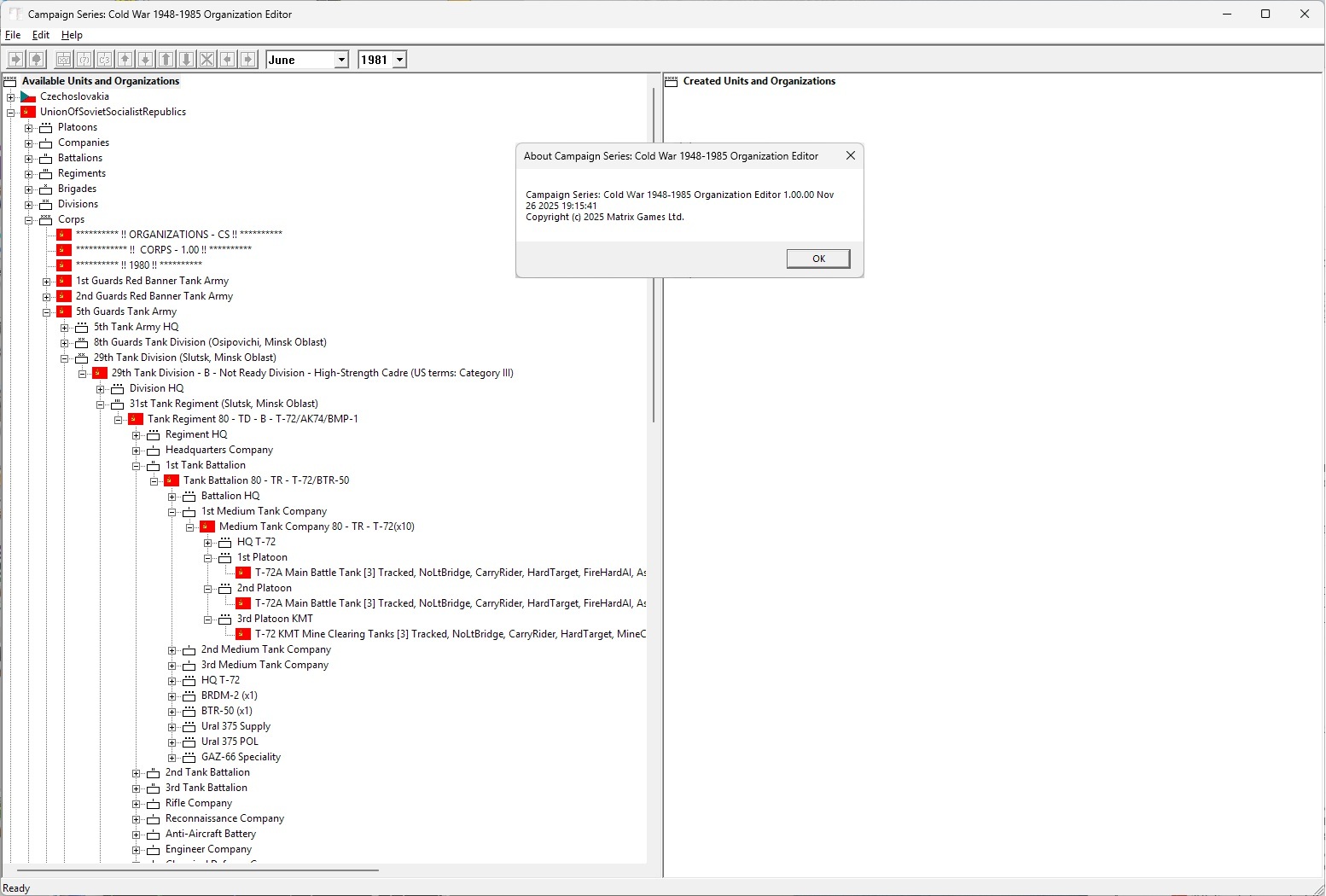
Task: Expand the Czechoslovakia node
Action: (10, 97)
